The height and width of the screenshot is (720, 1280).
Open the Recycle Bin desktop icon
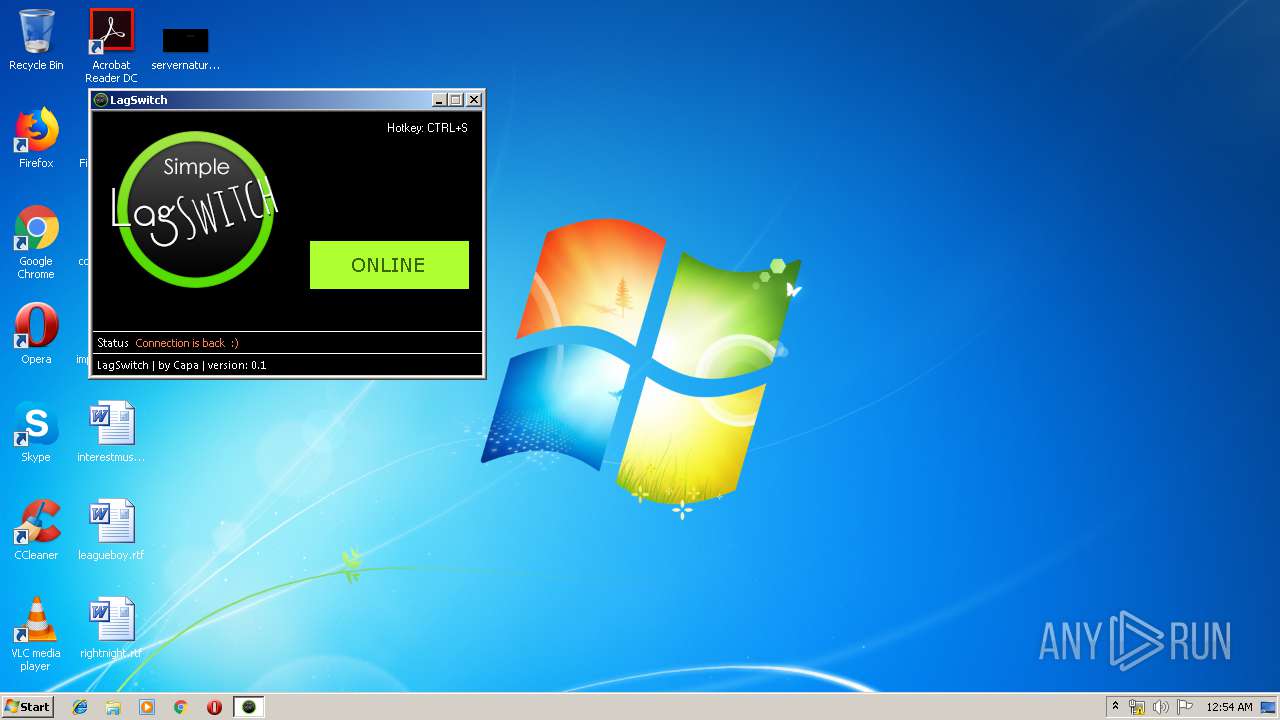point(36,40)
